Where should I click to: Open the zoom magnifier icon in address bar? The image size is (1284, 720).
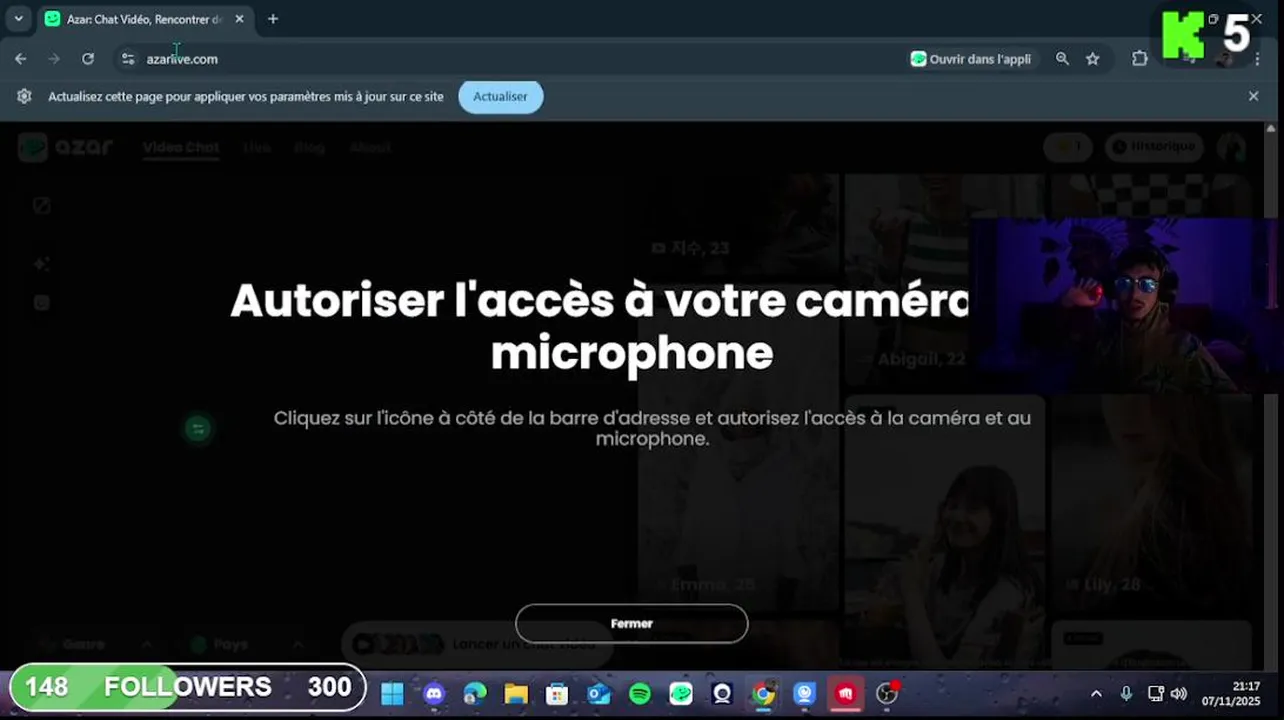(x=1062, y=59)
